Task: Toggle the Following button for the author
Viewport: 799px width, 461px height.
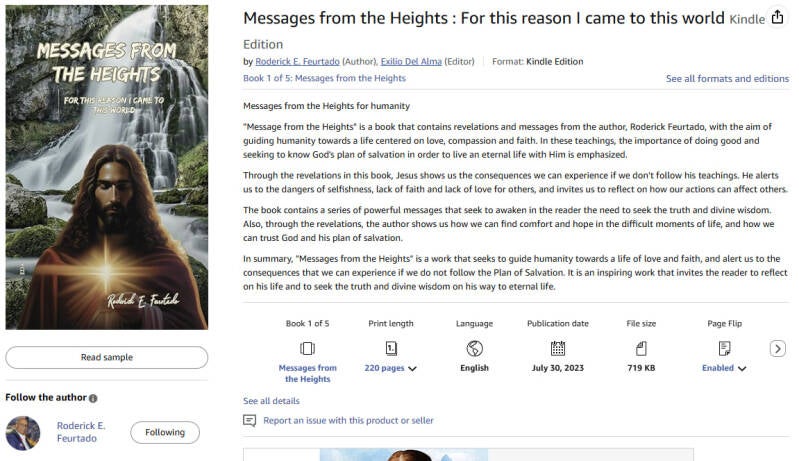Action: coord(165,433)
